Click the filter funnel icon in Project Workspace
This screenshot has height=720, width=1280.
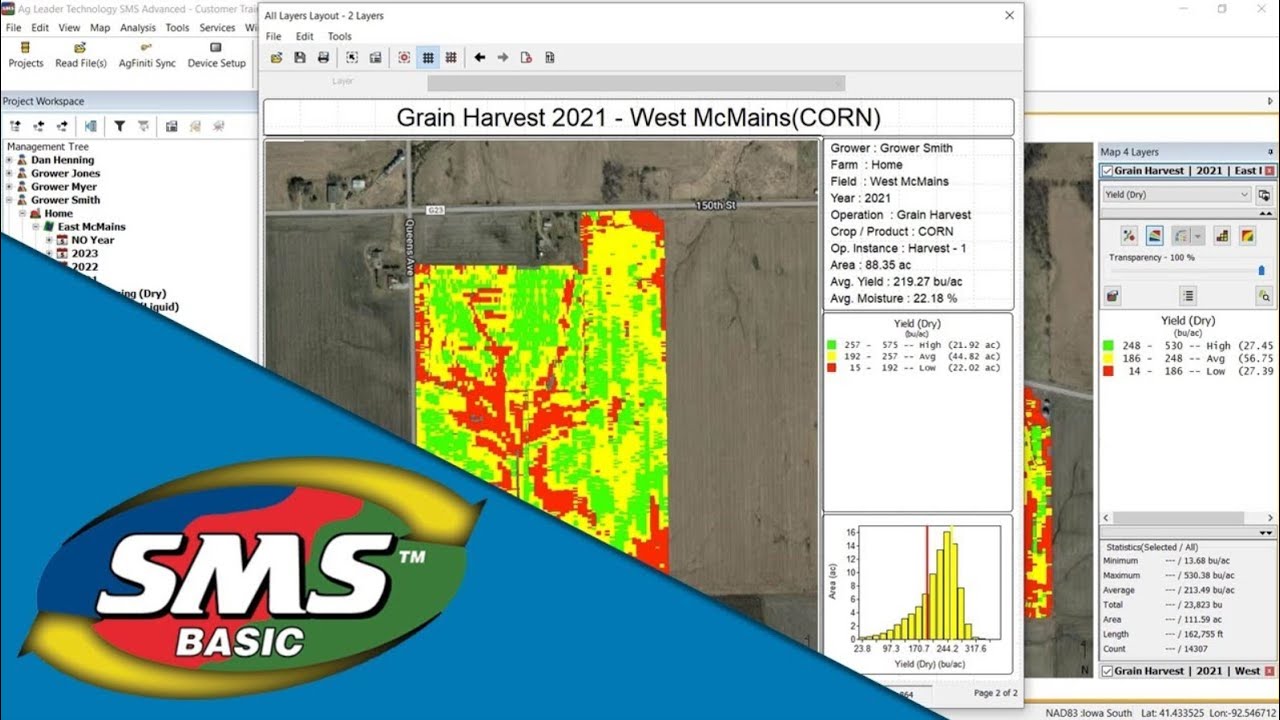pos(119,126)
